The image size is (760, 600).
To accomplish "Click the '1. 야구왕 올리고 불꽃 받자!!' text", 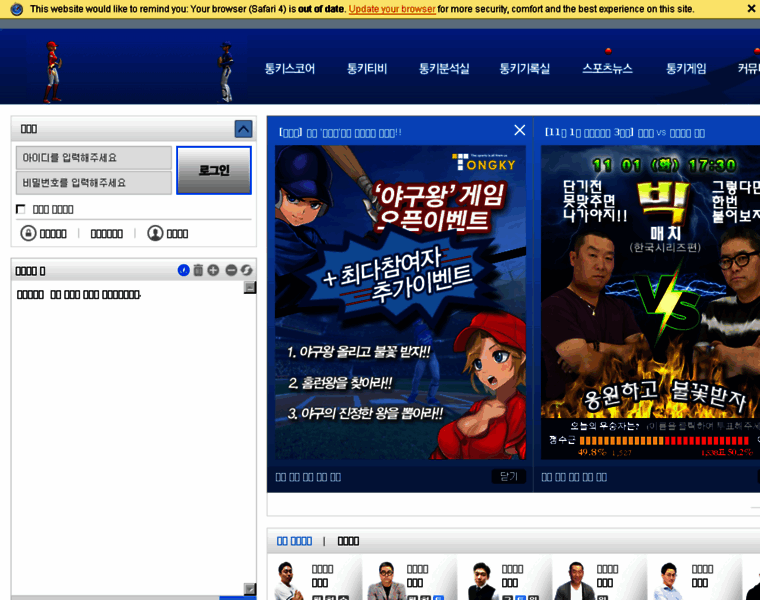I will (358, 352).
